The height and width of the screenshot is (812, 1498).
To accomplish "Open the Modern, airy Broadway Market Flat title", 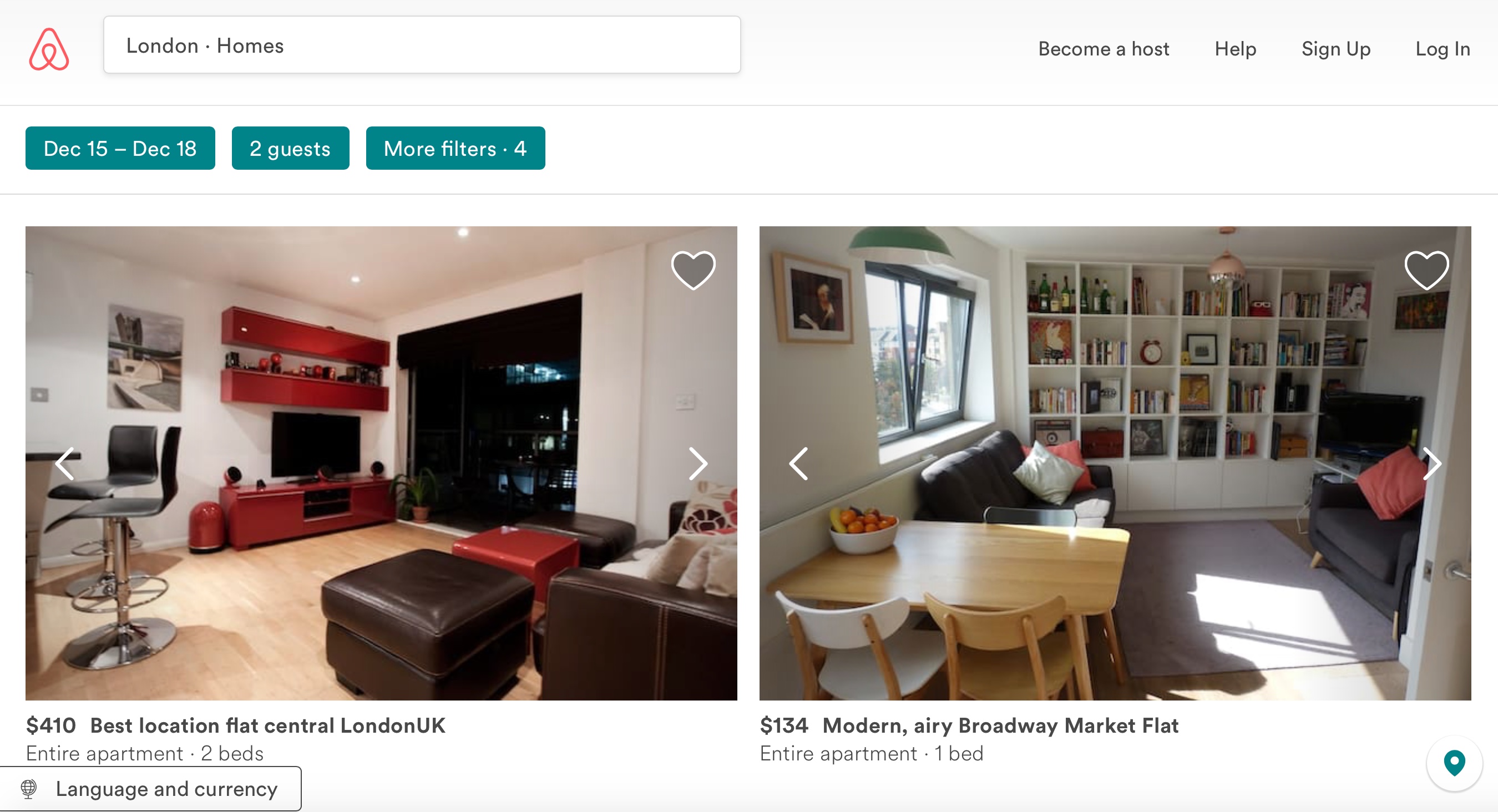I will pyautogui.click(x=1000, y=725).
